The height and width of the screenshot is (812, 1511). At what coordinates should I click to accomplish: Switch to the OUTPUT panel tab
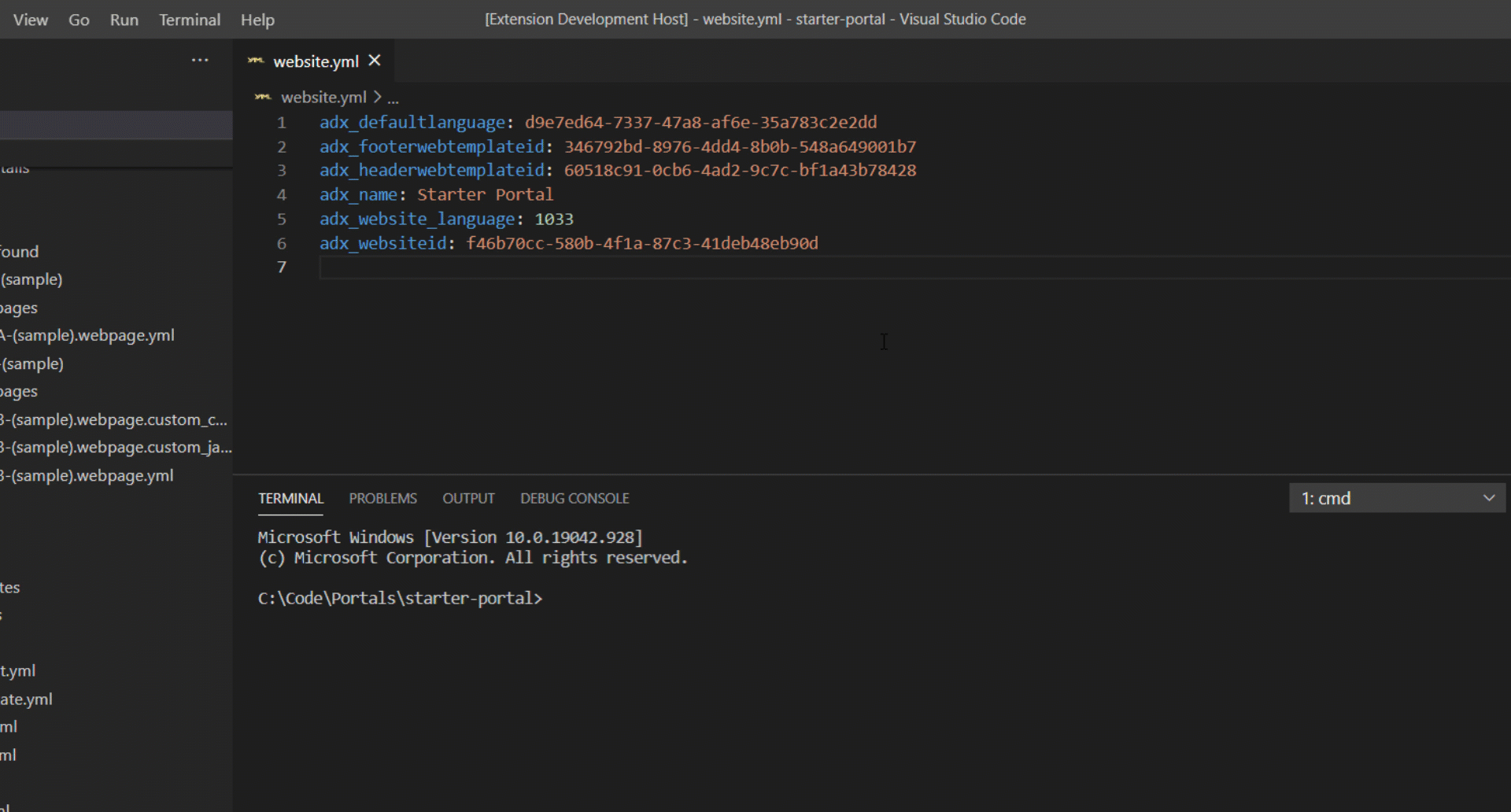point(468,498)
